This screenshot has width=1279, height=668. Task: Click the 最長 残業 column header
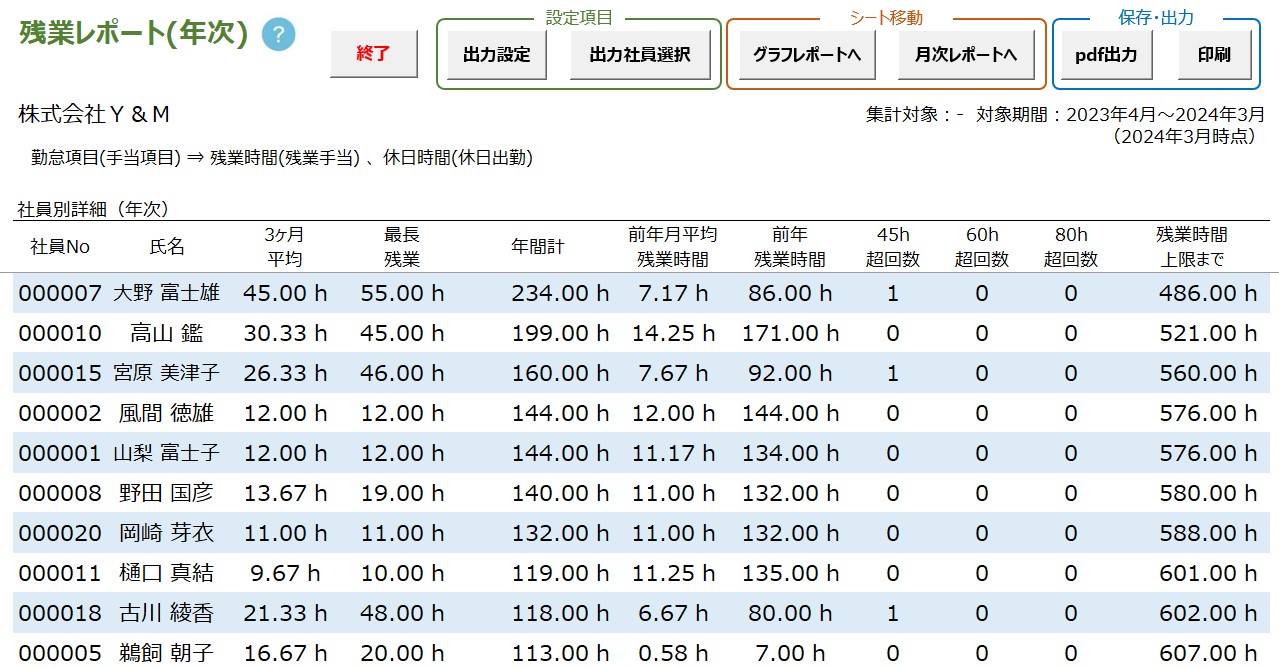401,247
